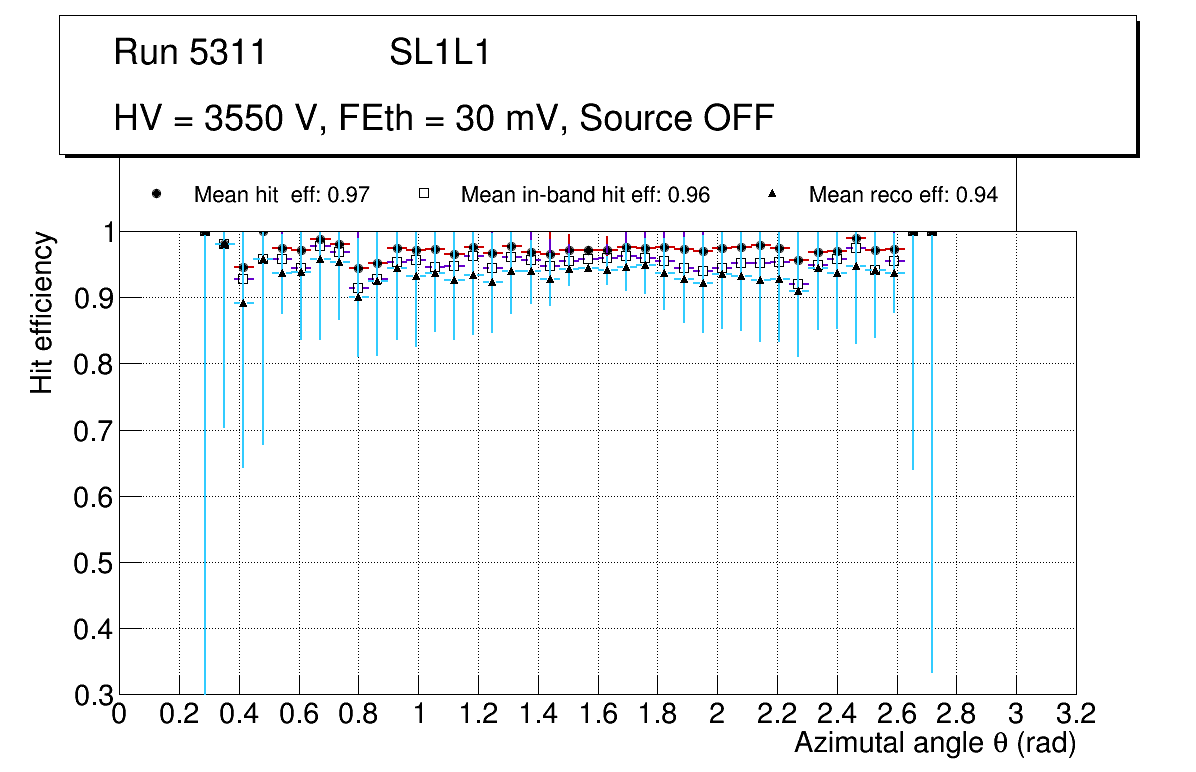This screenshot has height=772, width=1196.
Task: Click the 'Run 5311' title text
Action: (190, 53)
